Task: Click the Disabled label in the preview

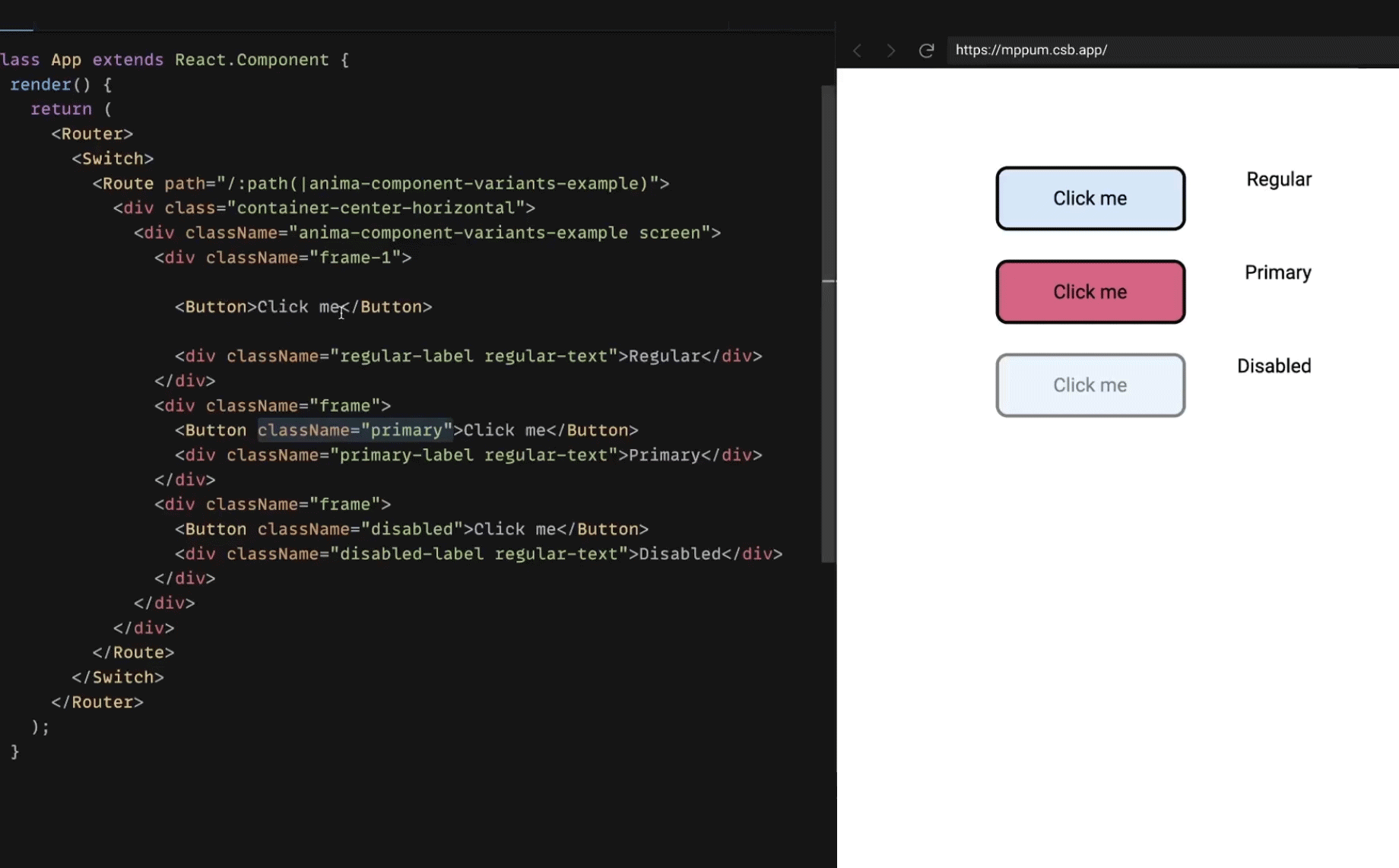Action: click(x=1274, y=366)
